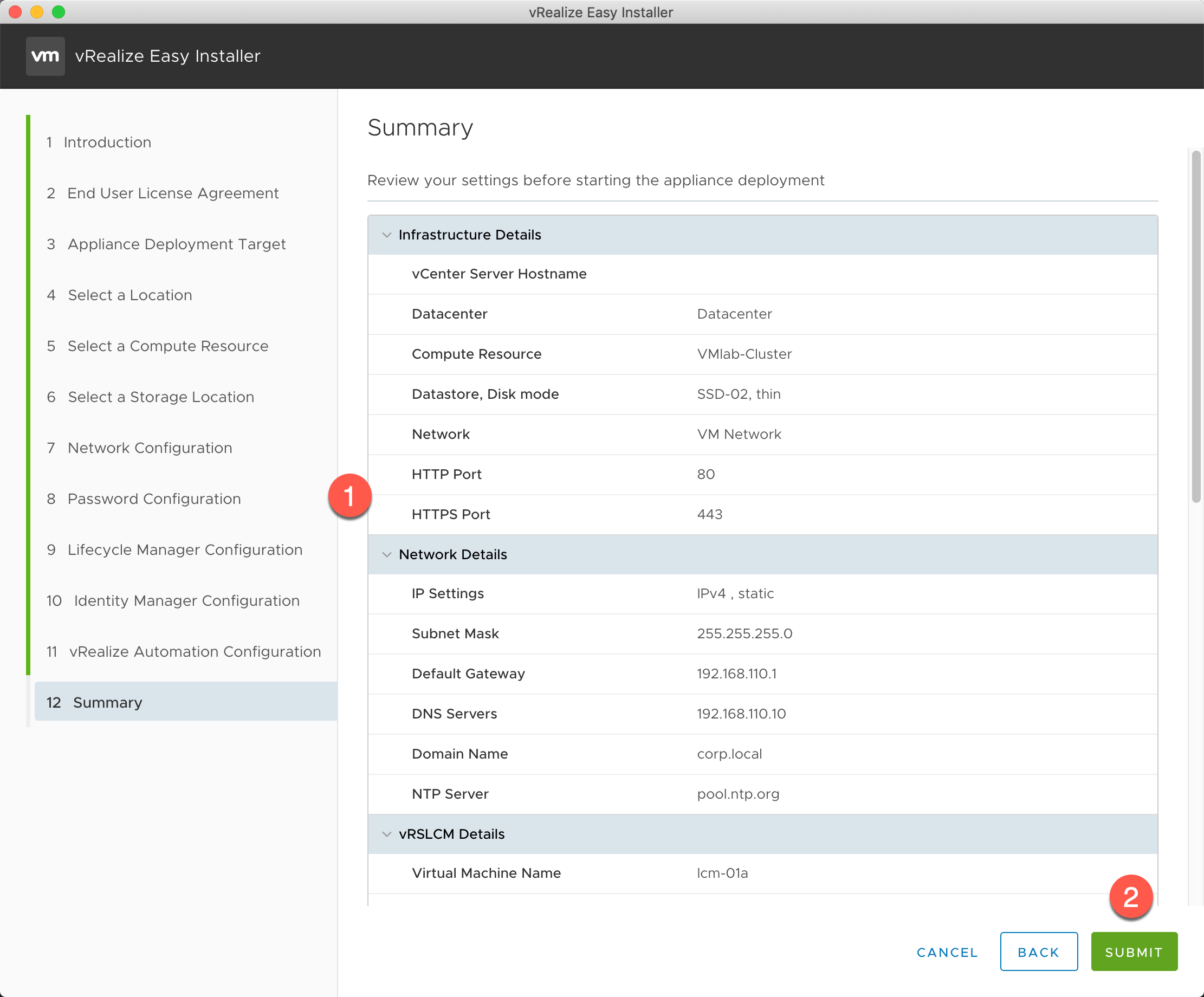Collapse the vRSLCM Details section
This screenshot has height=997, width=1204.
[x=387, y=834]
